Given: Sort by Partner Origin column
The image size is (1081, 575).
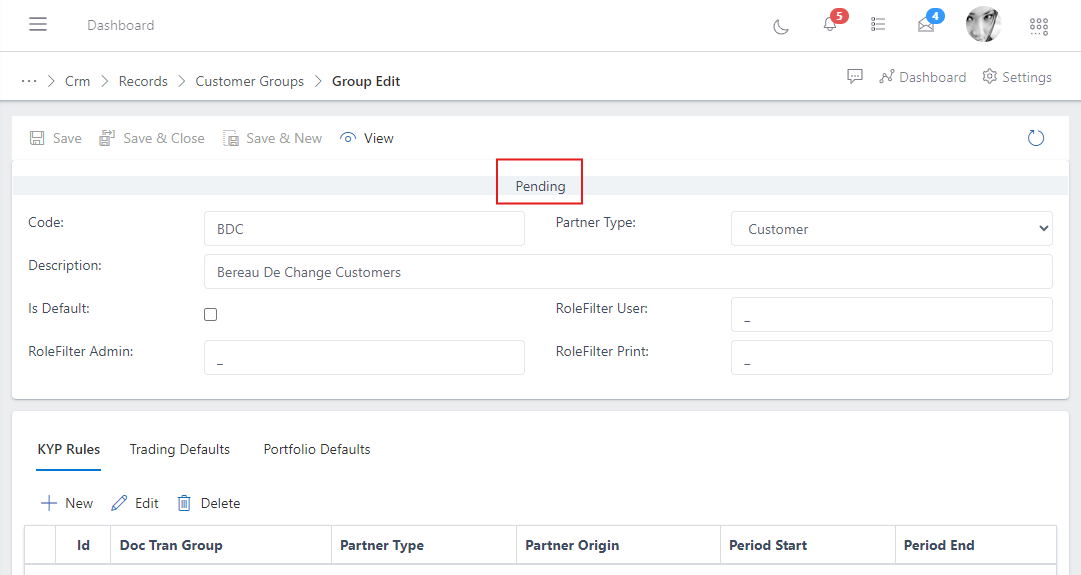Looking at the screenshot, I should click(618, 545).
